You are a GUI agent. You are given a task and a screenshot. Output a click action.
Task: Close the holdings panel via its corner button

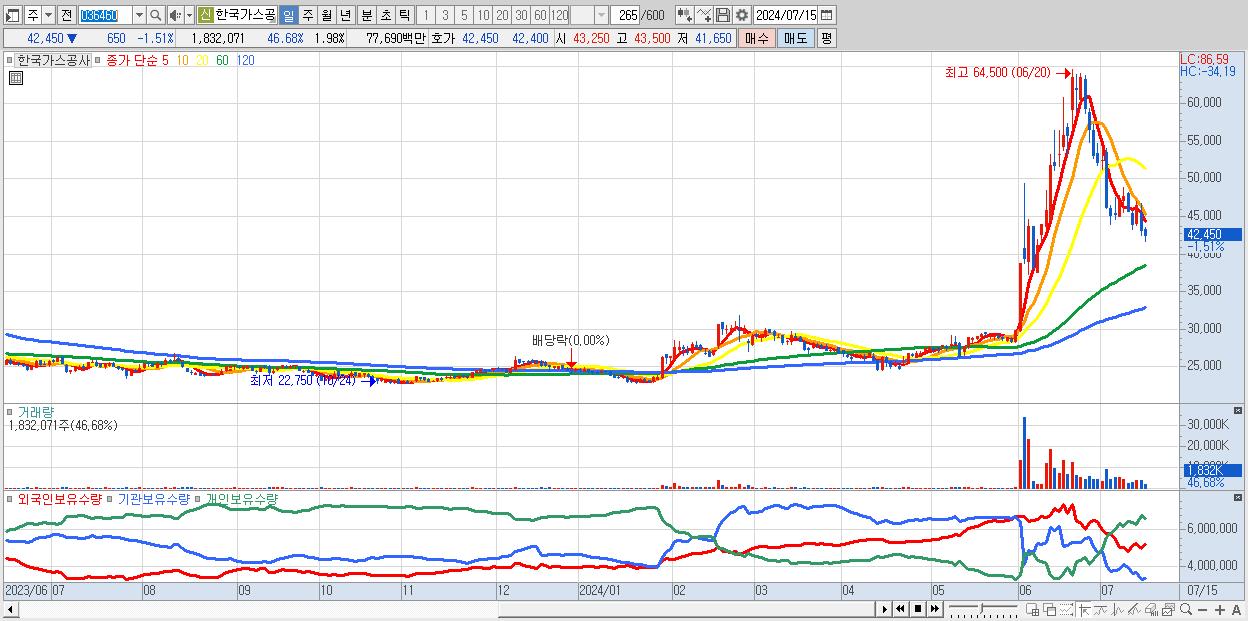tap(1238, 497)
